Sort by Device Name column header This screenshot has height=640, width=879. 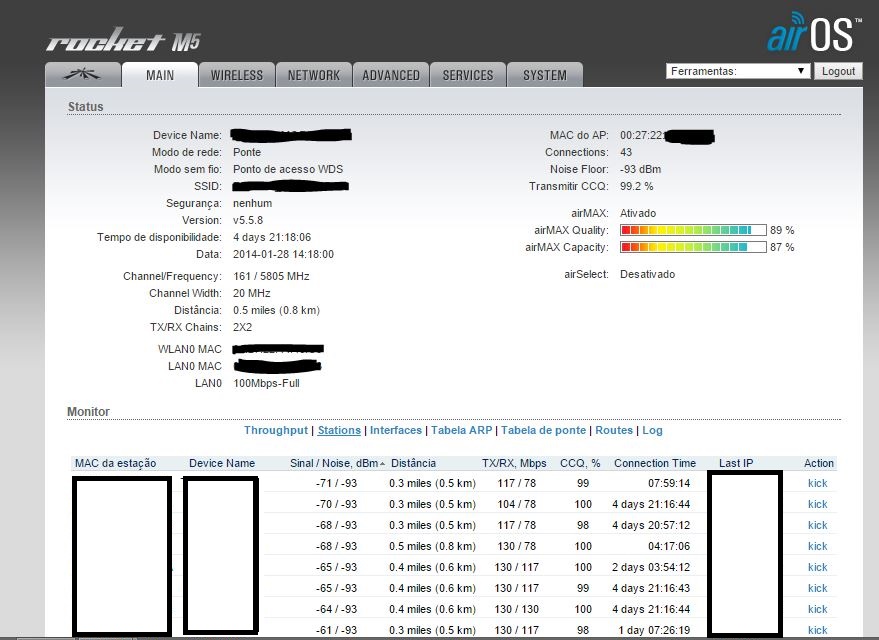click(222, 463)
